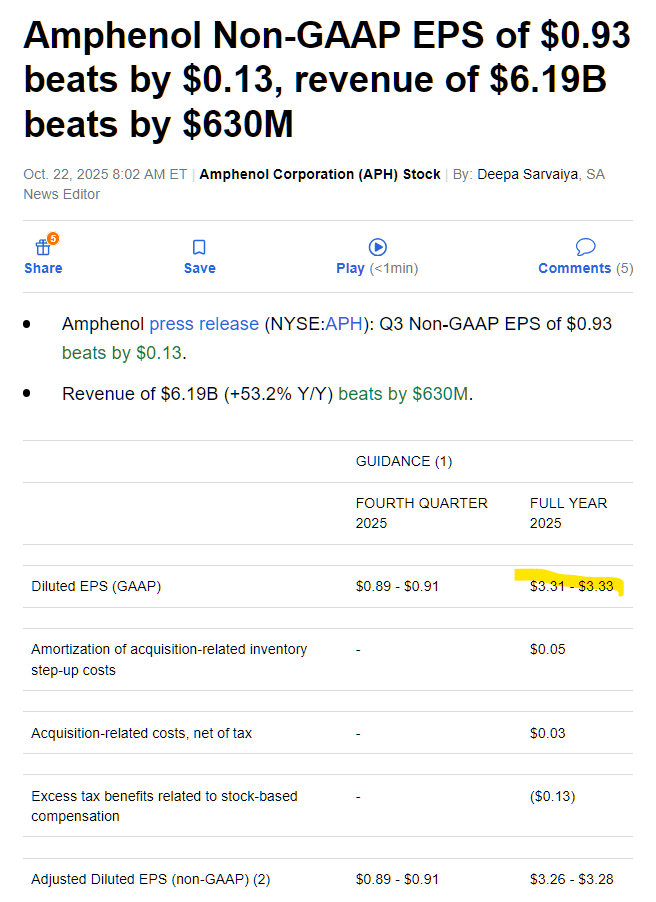Click the Save bookmark icon

point(199,247)
